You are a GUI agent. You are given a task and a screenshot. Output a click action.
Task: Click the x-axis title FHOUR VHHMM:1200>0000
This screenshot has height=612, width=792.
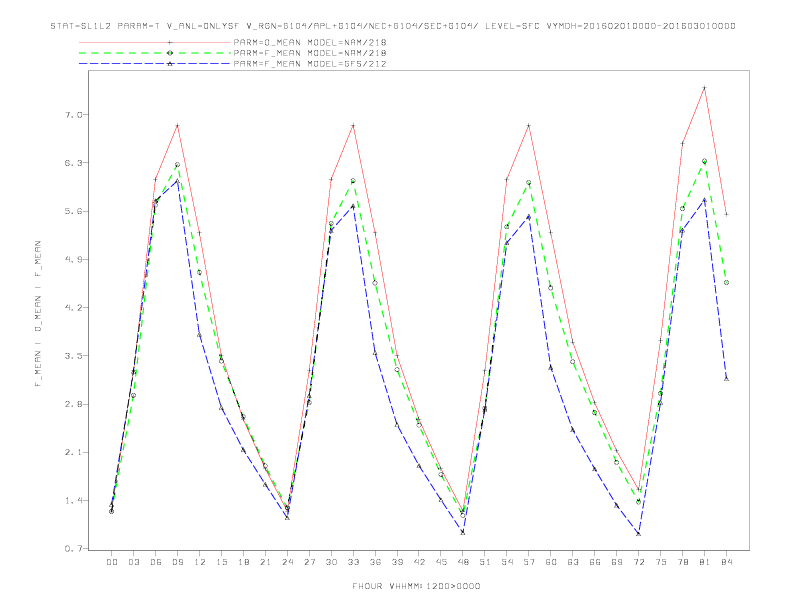click(416, 586)
